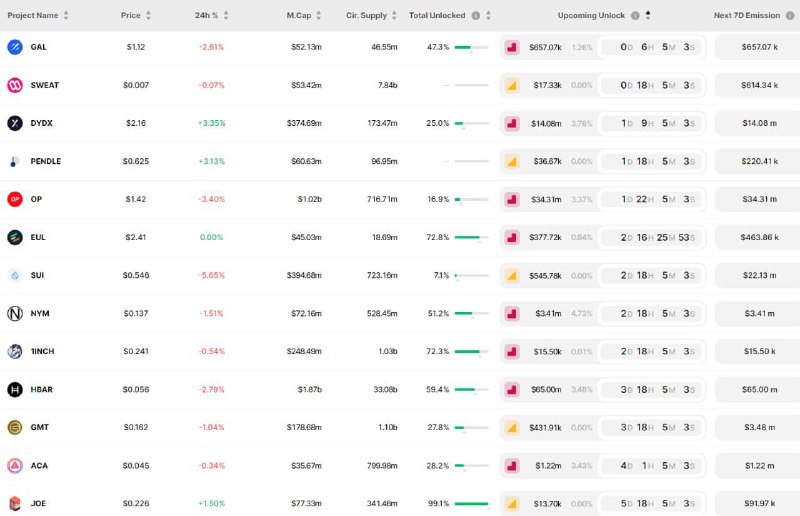The image size is (800, 516).
Task: Click the yellow linear unlock icon in SWEAT row
Action: (x=512, y=85)
